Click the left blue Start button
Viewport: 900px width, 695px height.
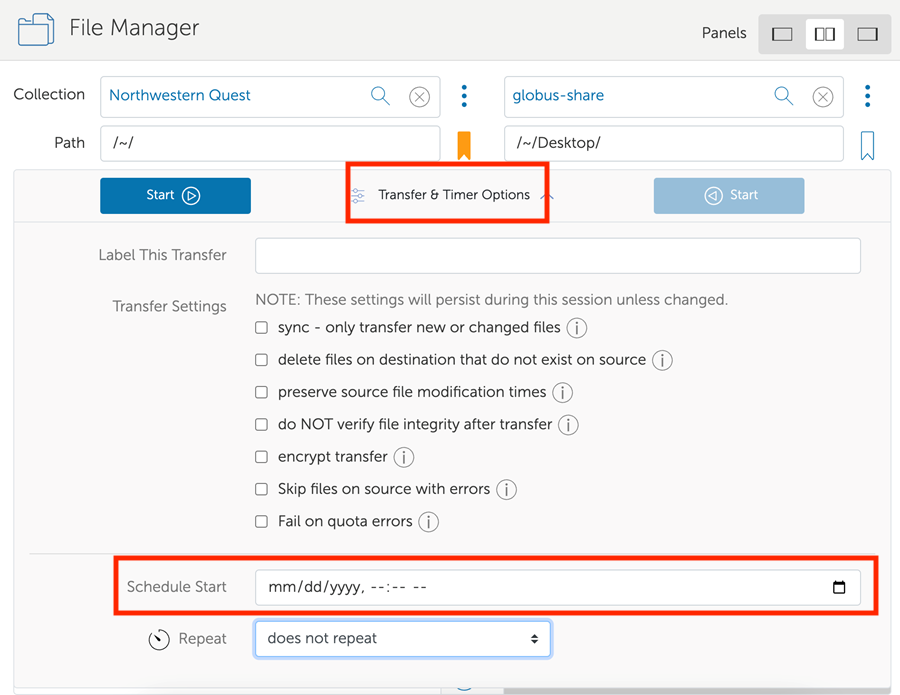click(175, 196)
